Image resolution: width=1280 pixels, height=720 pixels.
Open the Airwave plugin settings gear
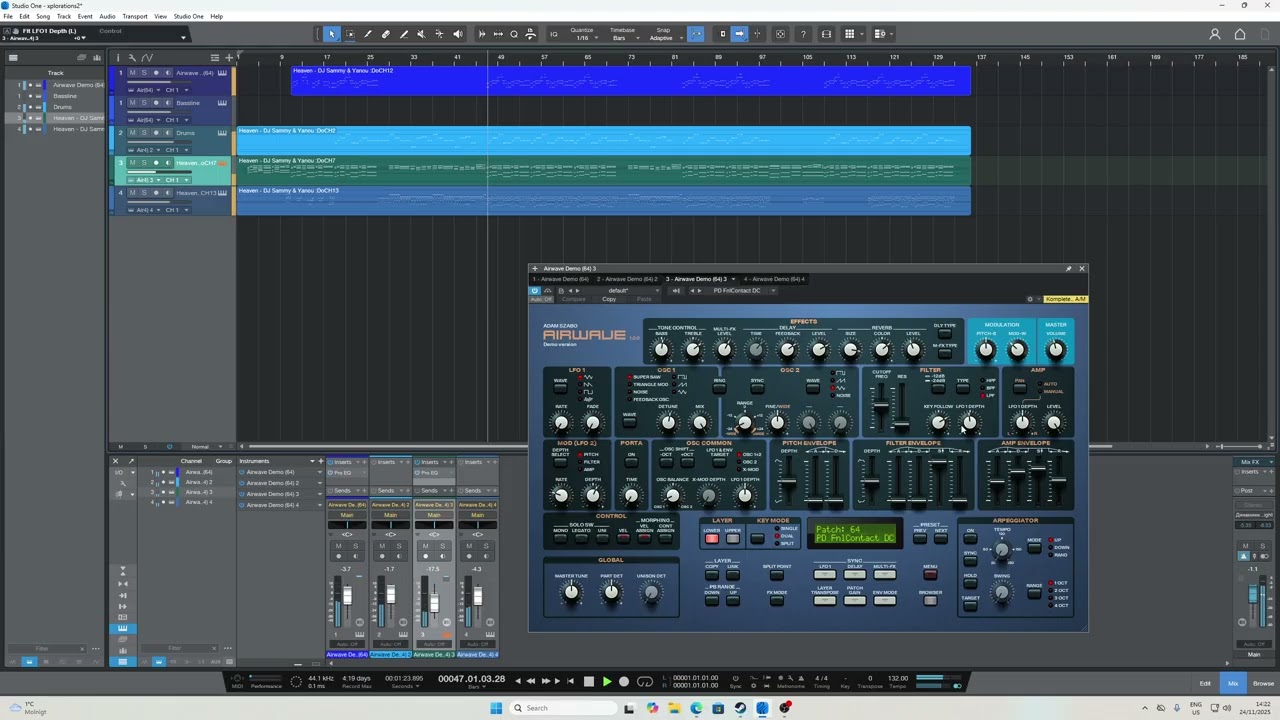pyautogui.click(x=1030, y=299)
